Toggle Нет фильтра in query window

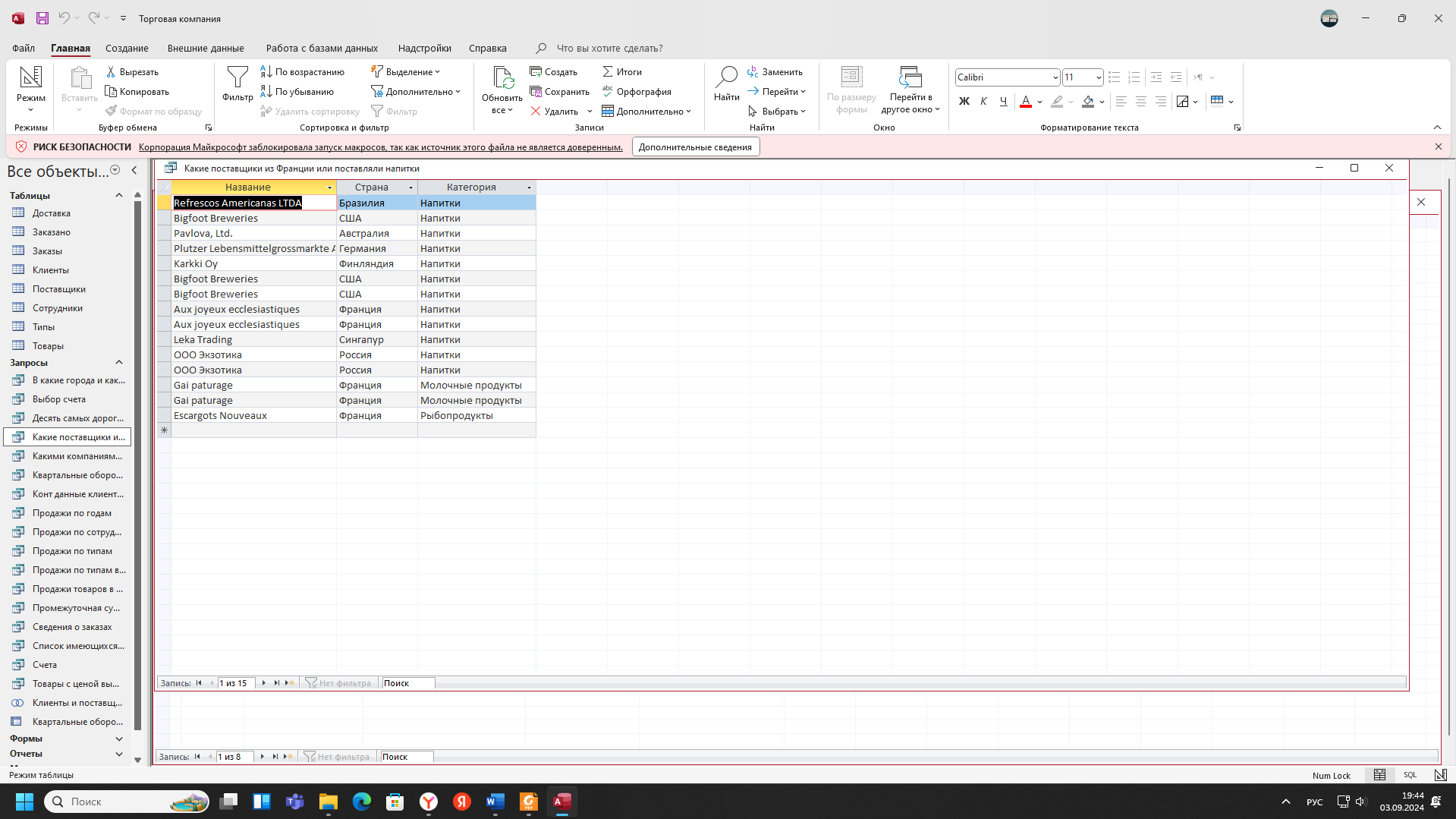click(x=338, y=683)
